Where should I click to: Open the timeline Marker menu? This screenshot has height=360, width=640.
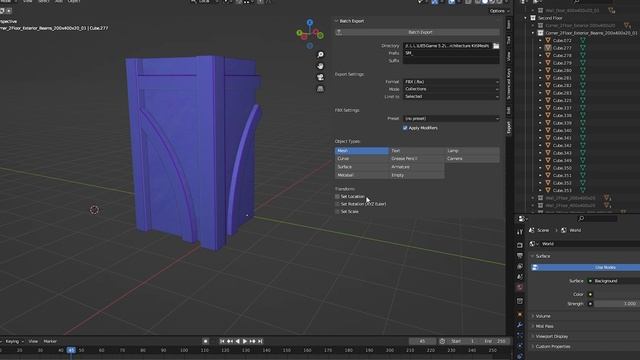(x=50, y=341)
